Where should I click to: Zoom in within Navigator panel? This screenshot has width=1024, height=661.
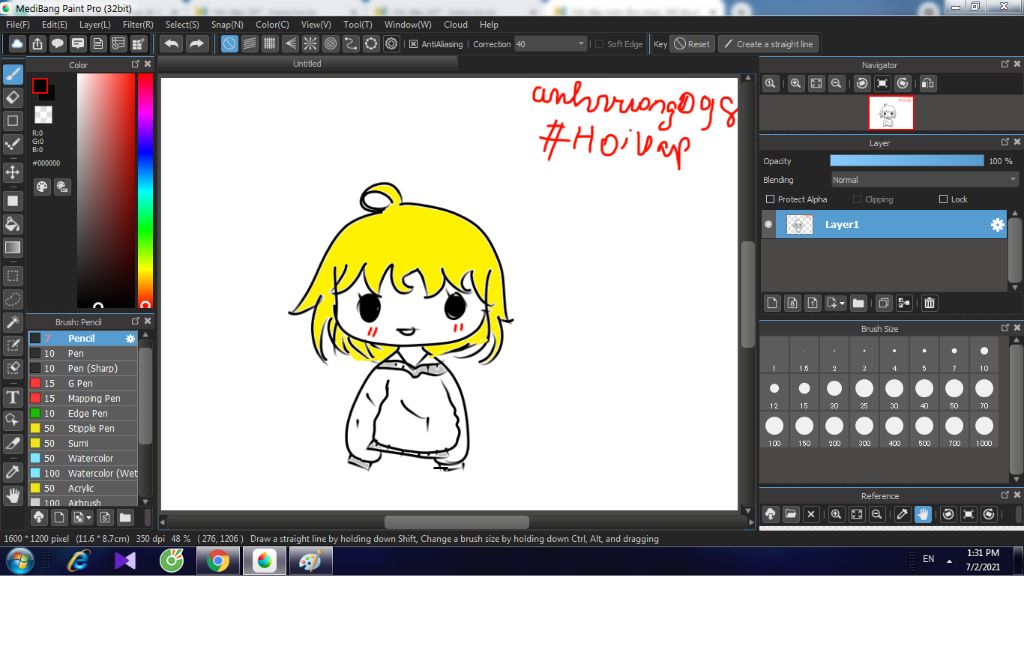click(x=795, y=84)
